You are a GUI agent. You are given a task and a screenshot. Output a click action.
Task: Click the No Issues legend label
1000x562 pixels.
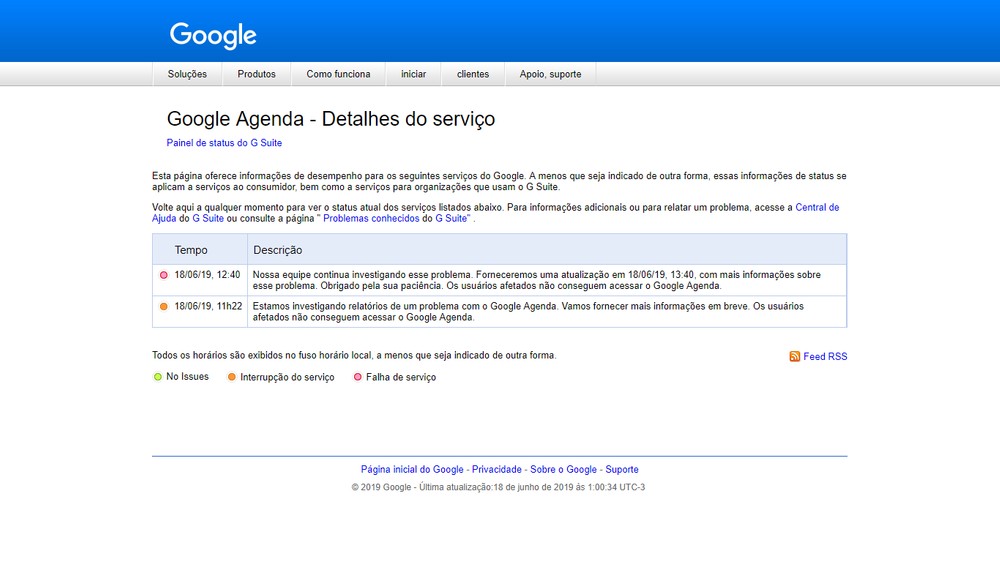click(188, 377)
